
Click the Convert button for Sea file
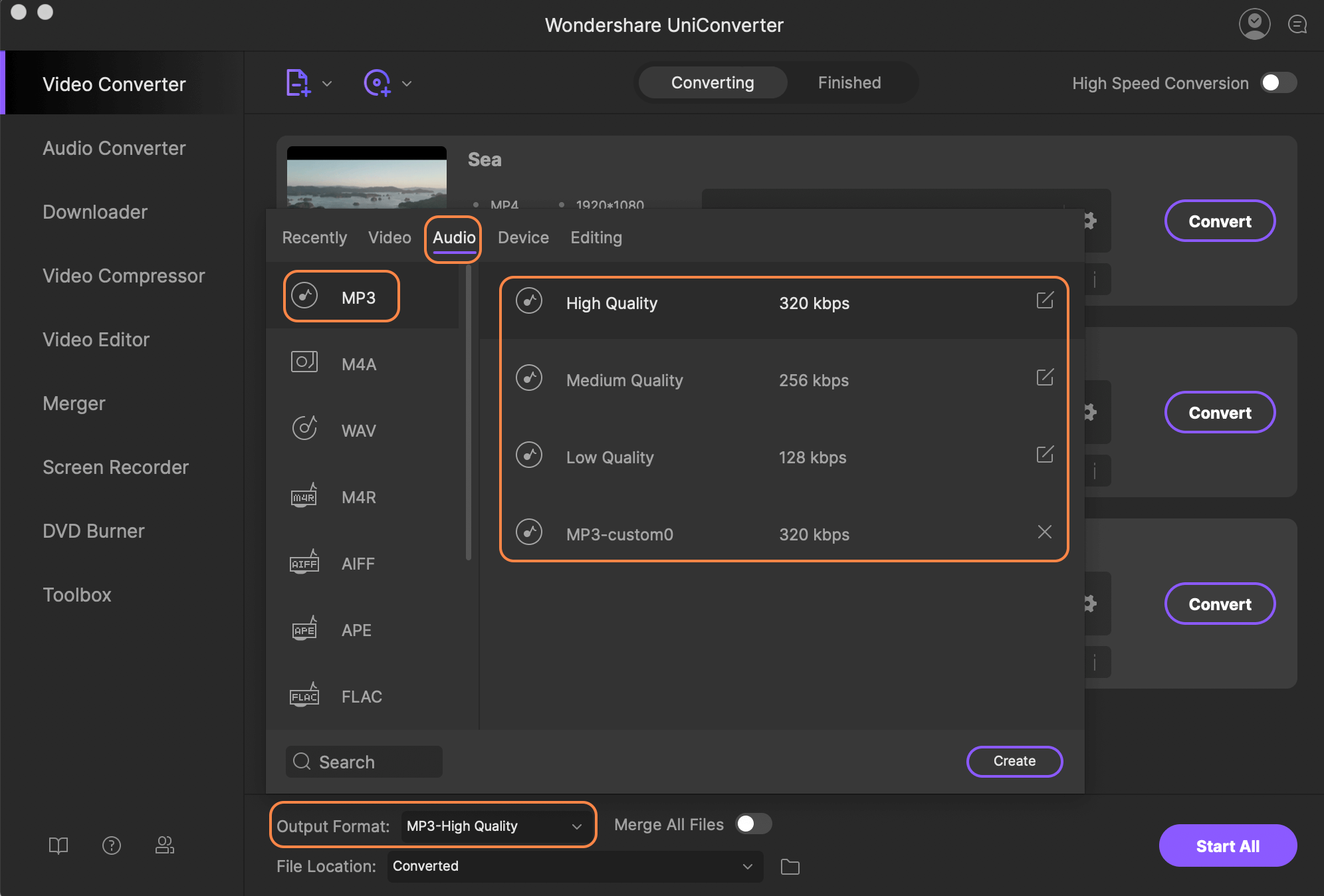[x=1219, y=221]
